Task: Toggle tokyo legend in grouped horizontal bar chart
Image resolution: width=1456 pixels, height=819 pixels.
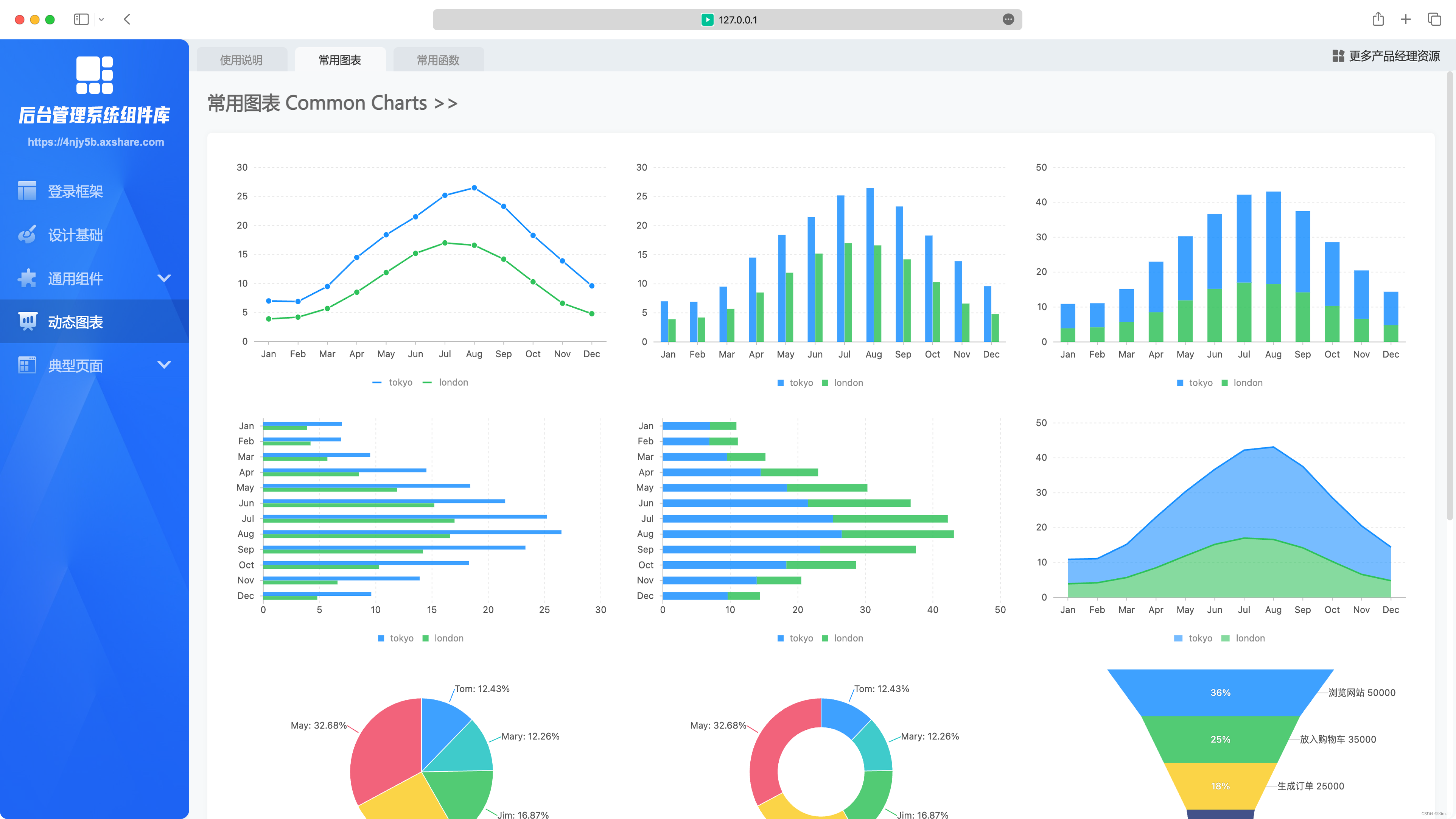Action: [395, 638]
